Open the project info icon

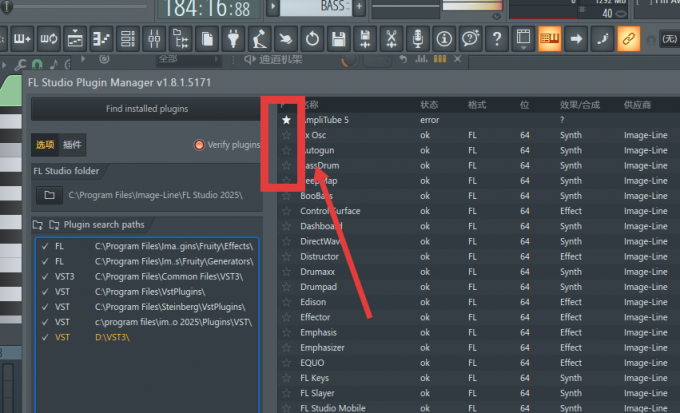444,39
